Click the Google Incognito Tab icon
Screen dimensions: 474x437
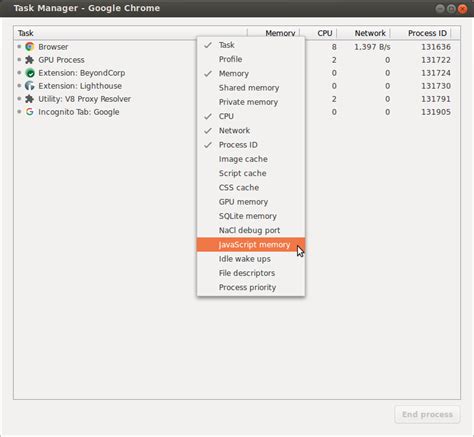pos(30,112)
